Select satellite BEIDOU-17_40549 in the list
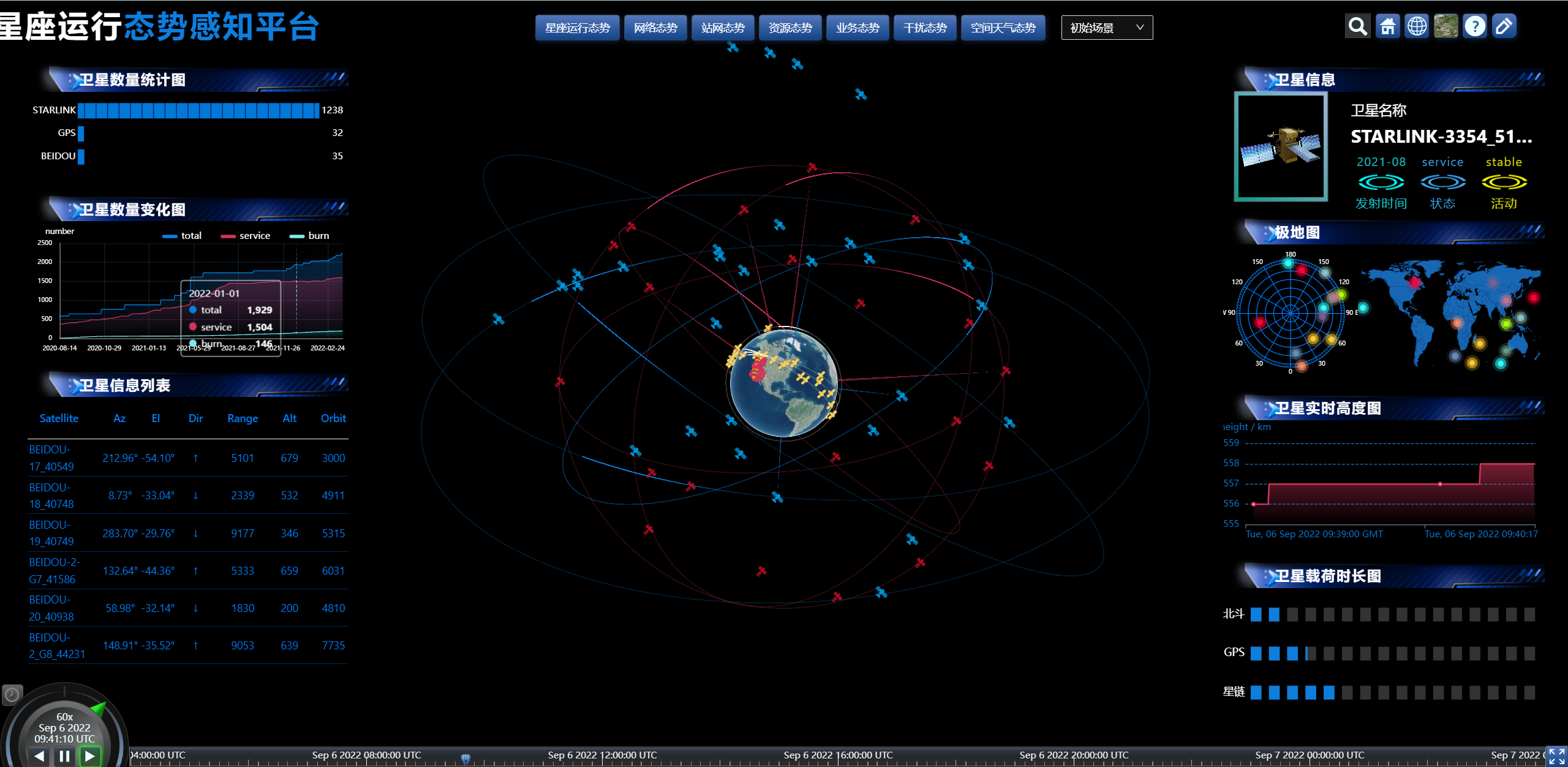Screen dimensions: 1568x767 click(51, 458)
